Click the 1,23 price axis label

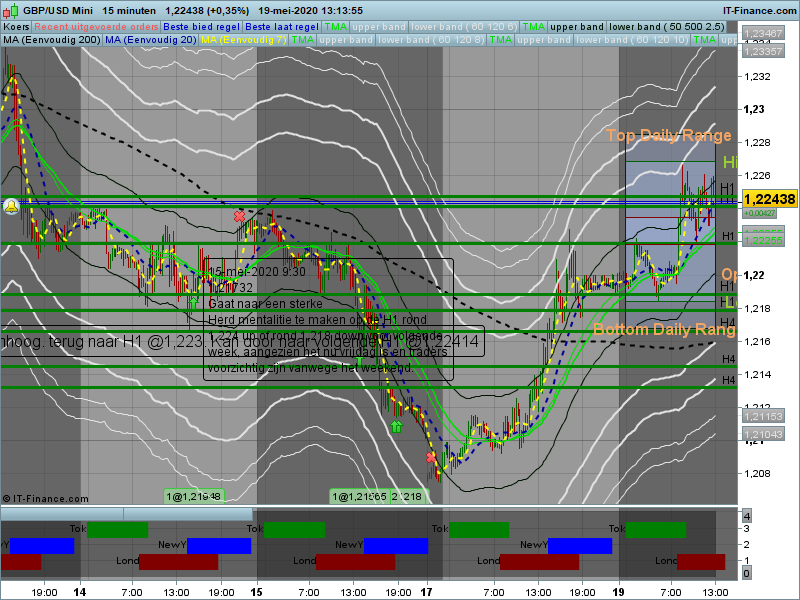click(754, 109)
